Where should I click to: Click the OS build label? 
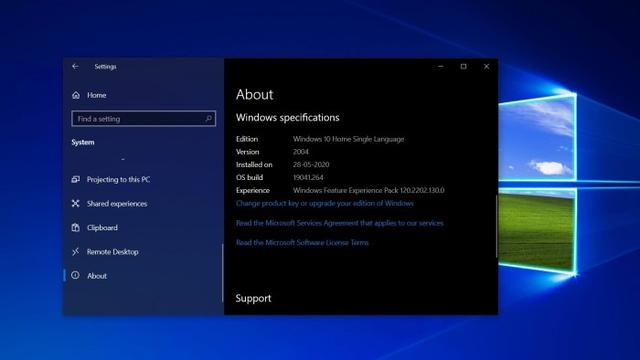click(249, 178)
